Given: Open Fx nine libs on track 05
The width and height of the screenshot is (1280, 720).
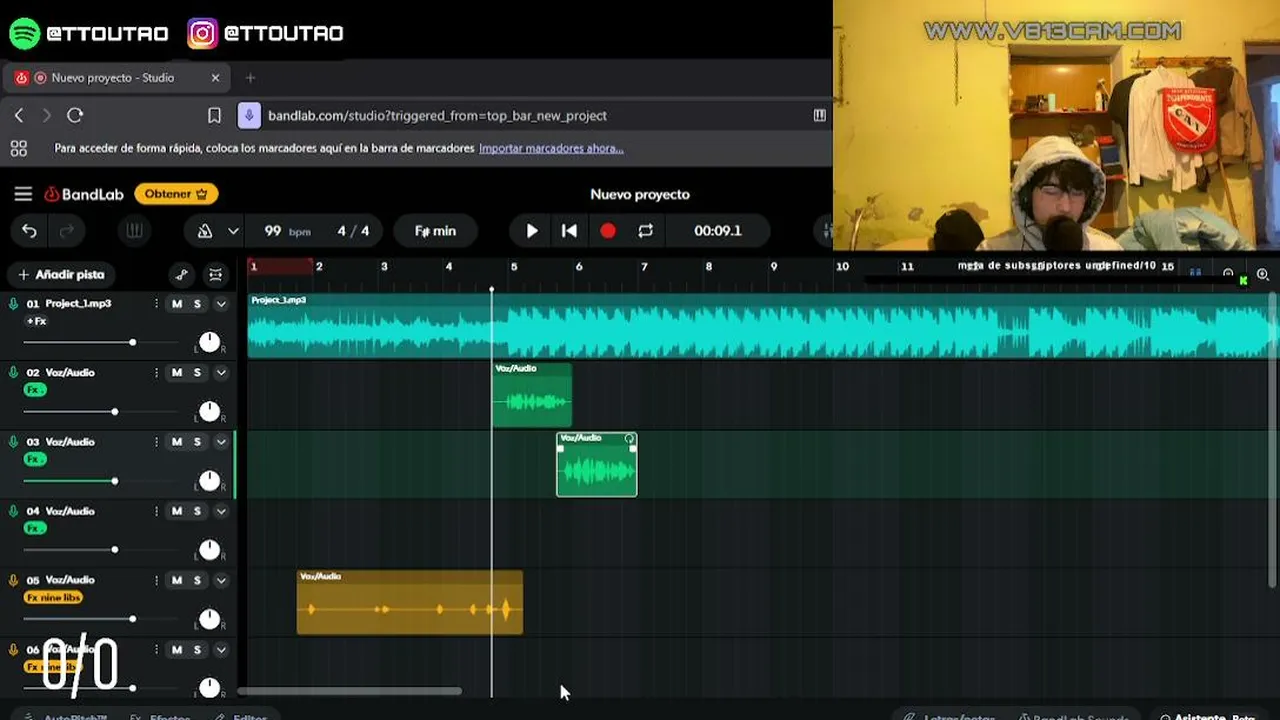Looking at the screenshot, I should coord(53,598).
